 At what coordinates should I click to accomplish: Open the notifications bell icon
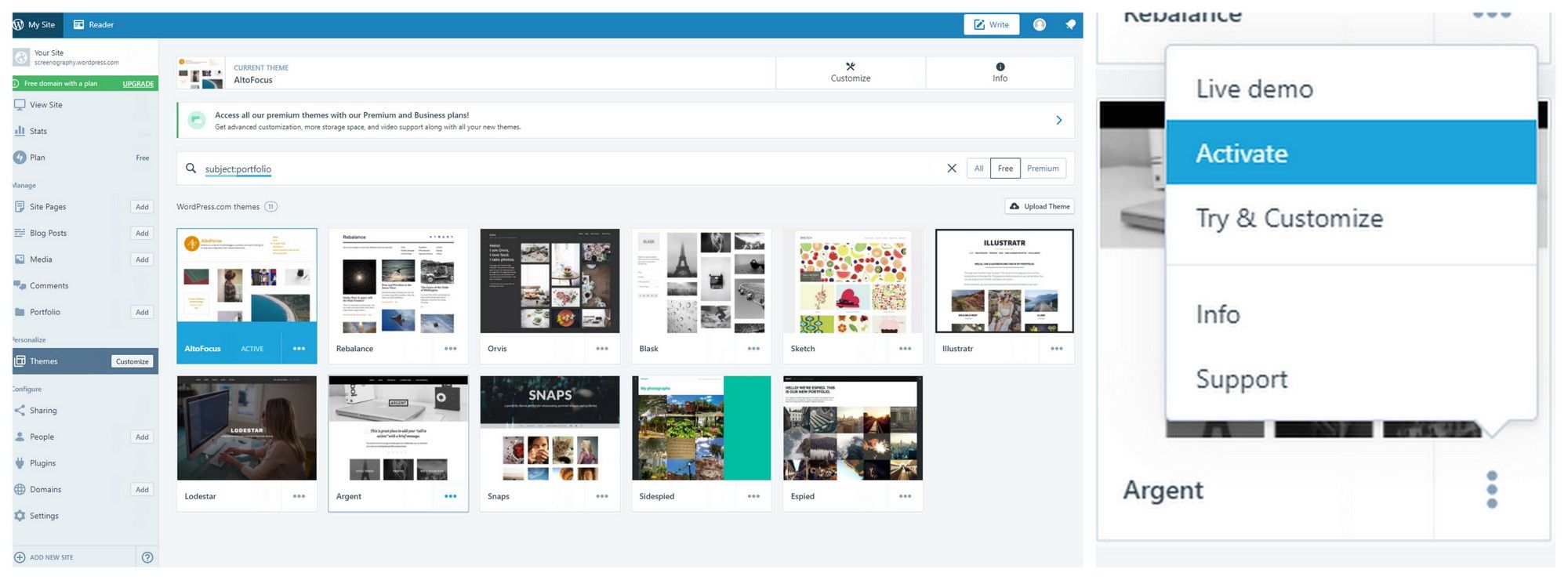coord(1070,25)
